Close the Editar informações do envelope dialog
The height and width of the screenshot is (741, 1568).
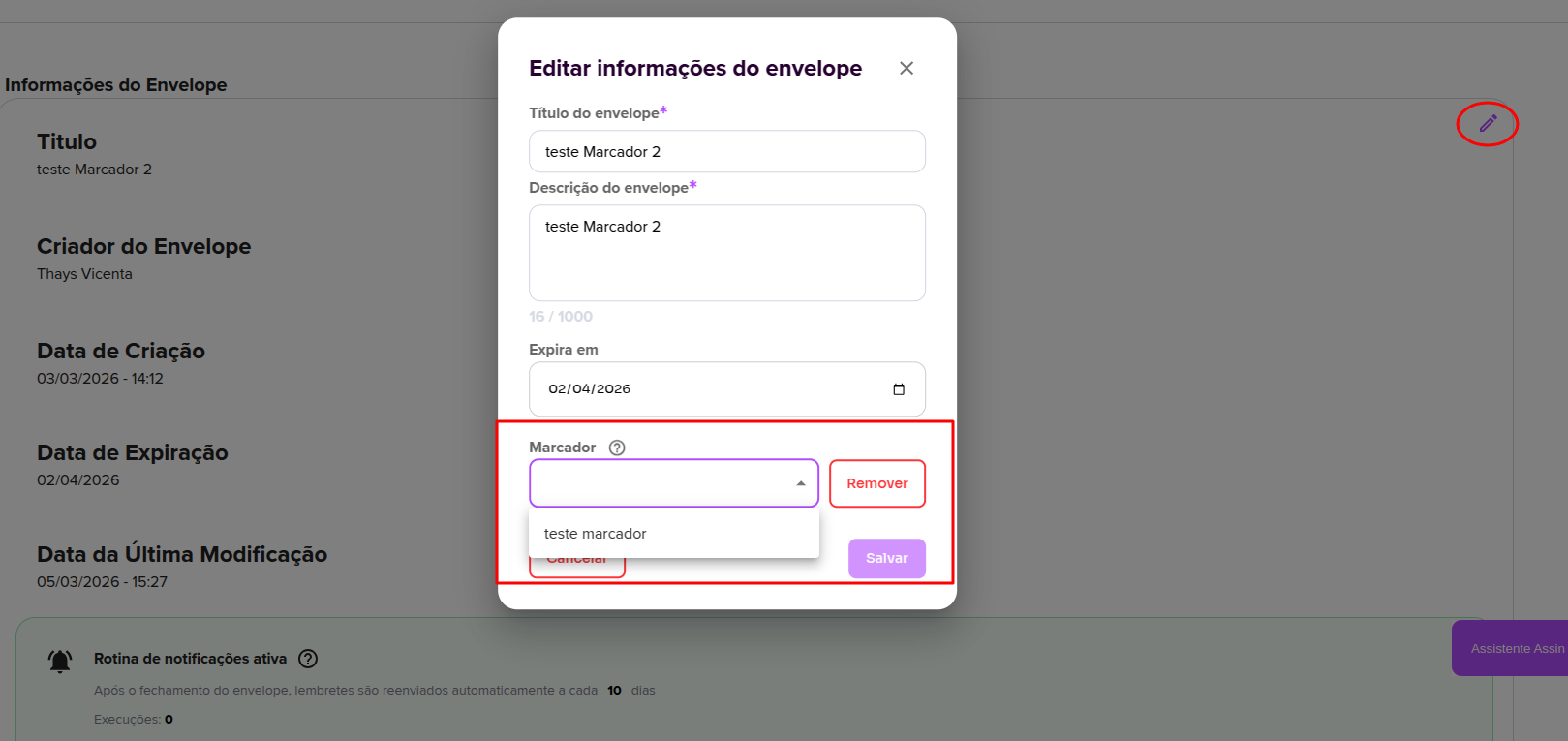coord(906,68)
